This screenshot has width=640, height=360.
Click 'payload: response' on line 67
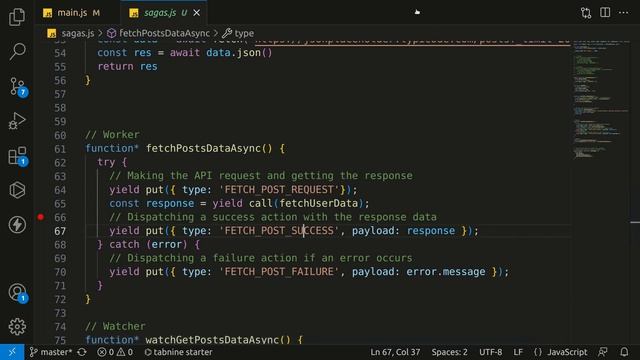[403, 231]
